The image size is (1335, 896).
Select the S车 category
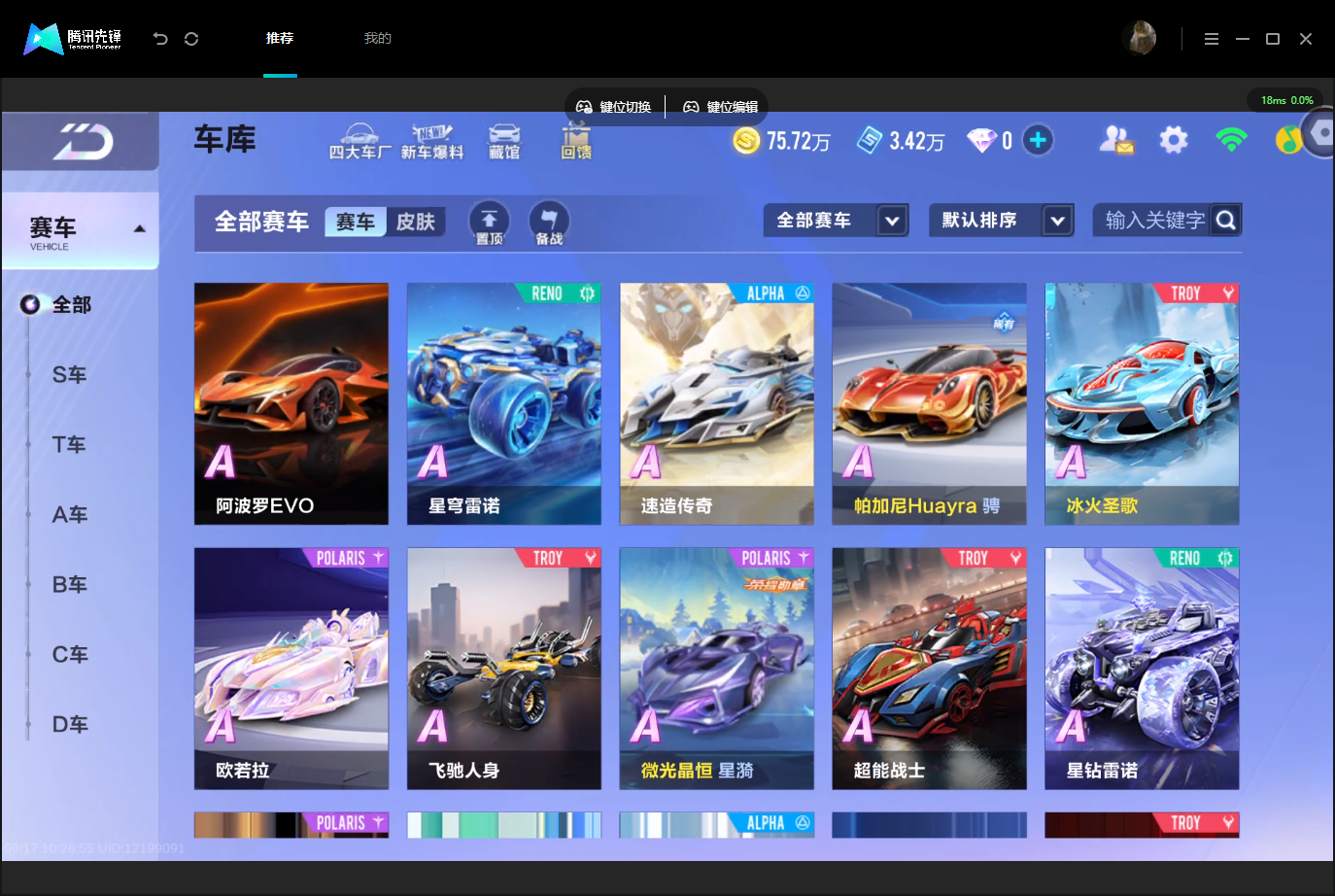tap(70, 375)
